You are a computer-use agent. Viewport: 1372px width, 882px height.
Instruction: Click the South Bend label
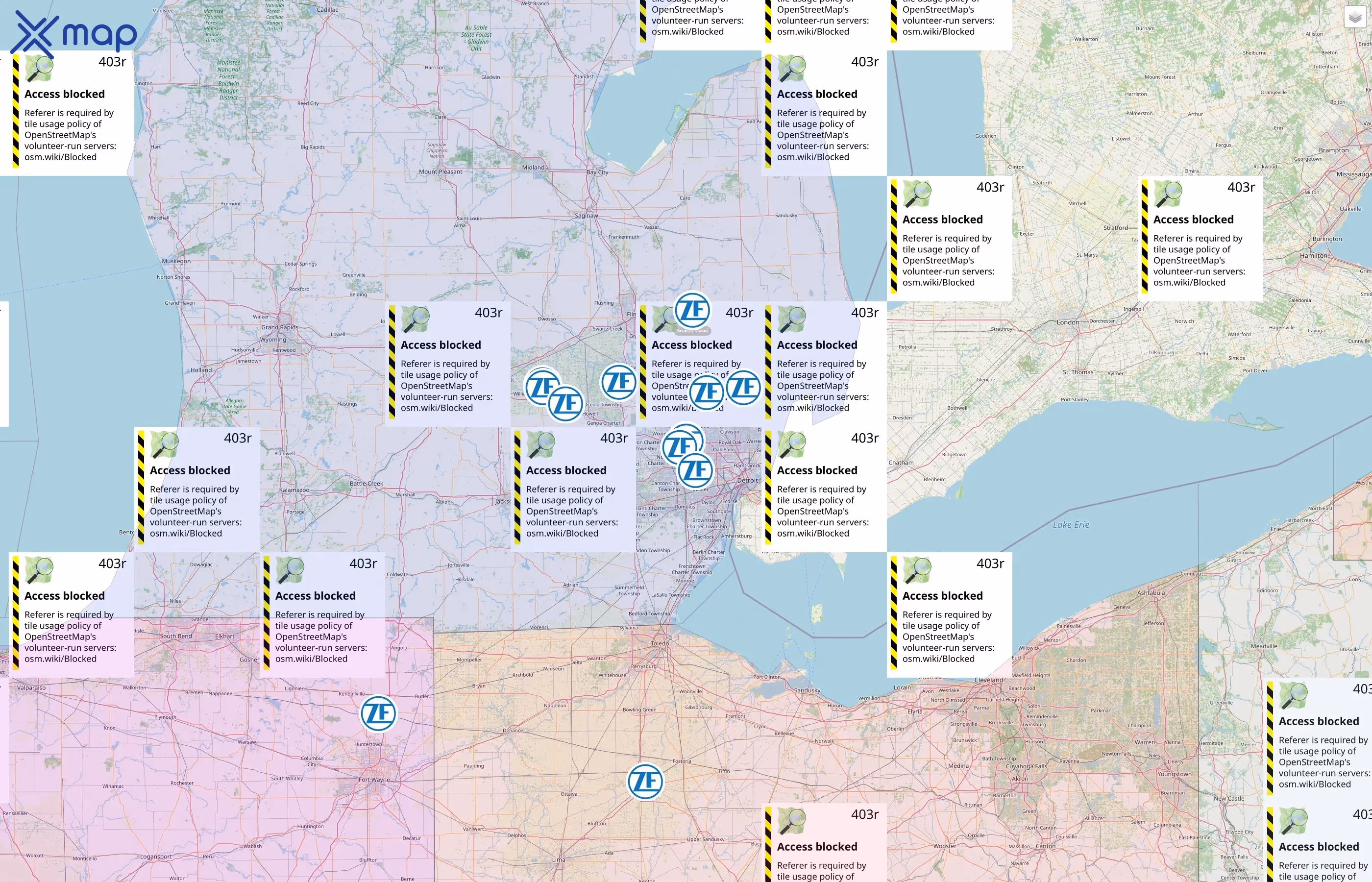[176, 637]
